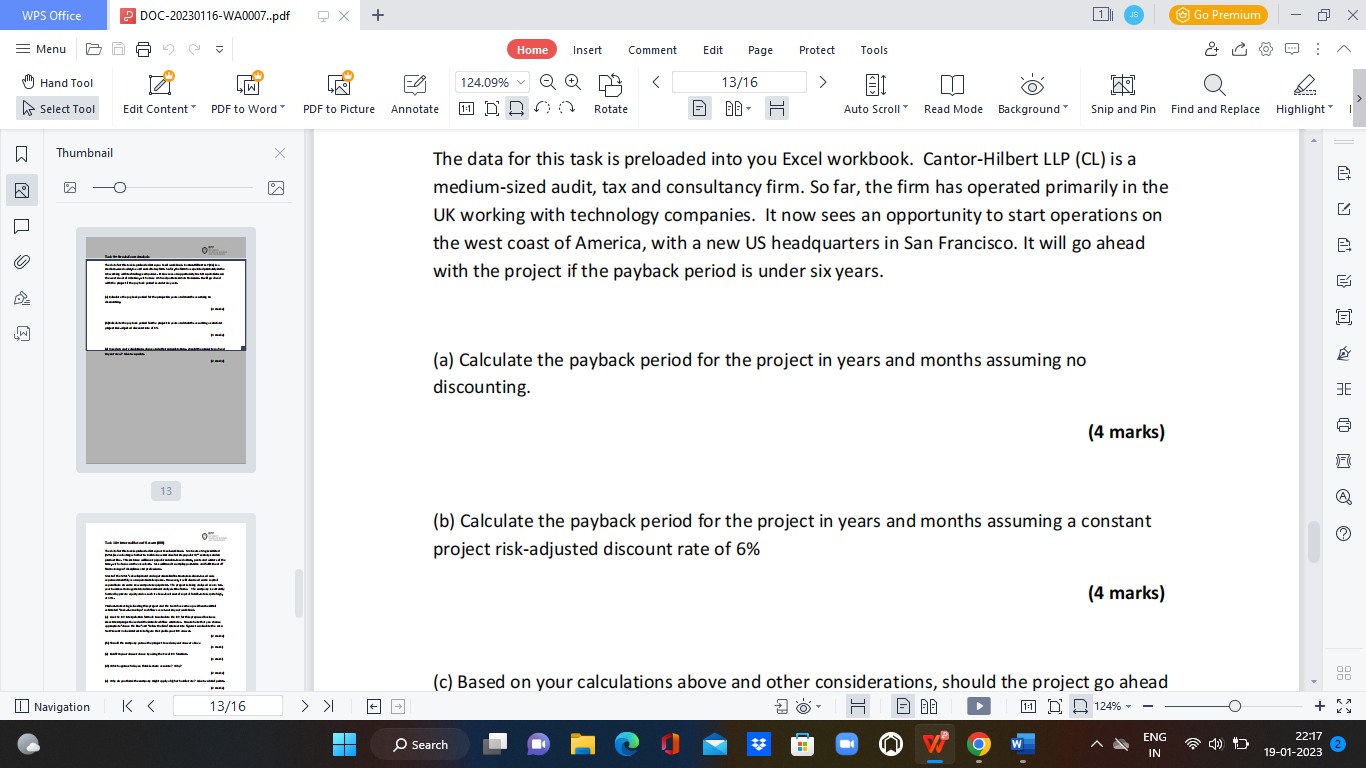Image resolution: width=1366 pixels, height=768 pixels.
Task: Click the Go Premium button
Action: coord(1218,15)
